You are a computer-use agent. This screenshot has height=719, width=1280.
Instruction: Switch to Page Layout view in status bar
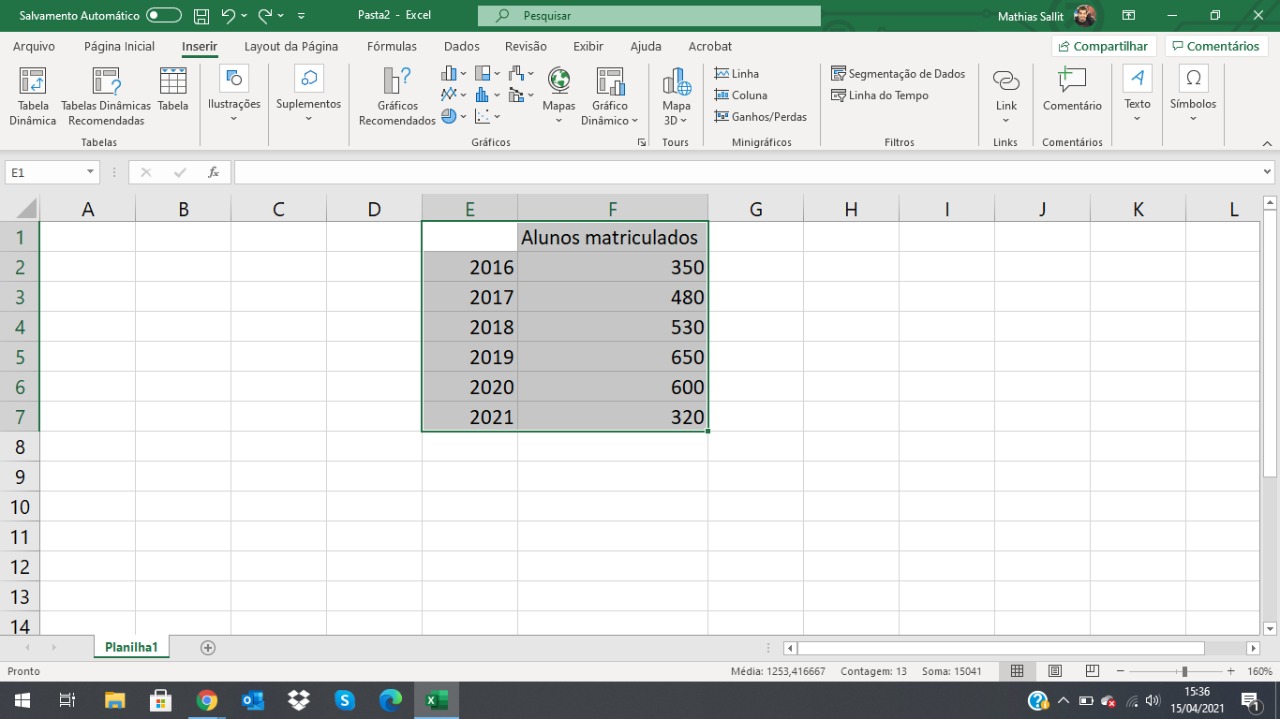[x=1054, y=671]
